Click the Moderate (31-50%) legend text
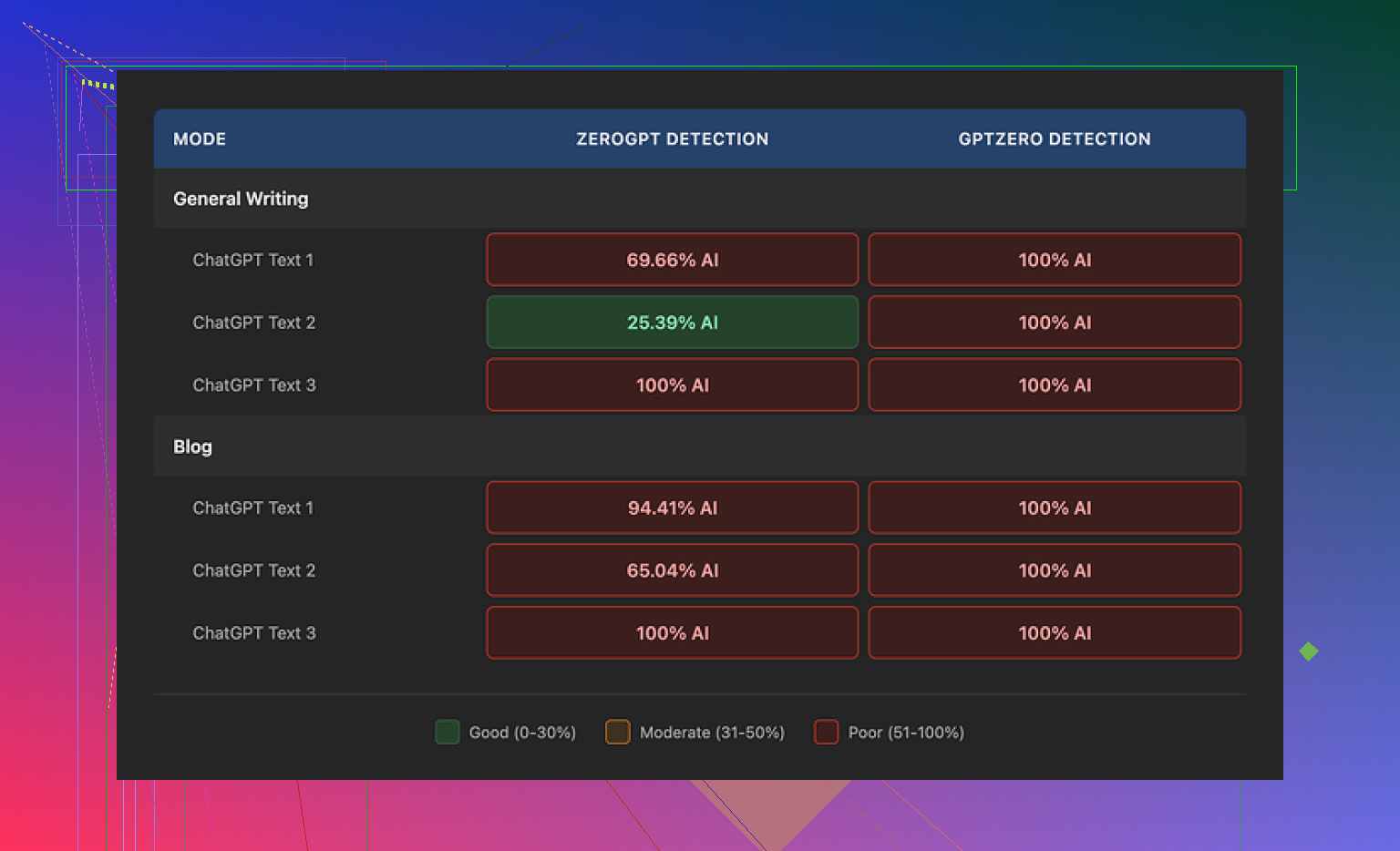The width and height of the screenshot is (1400, 851). tap(712, 733)
